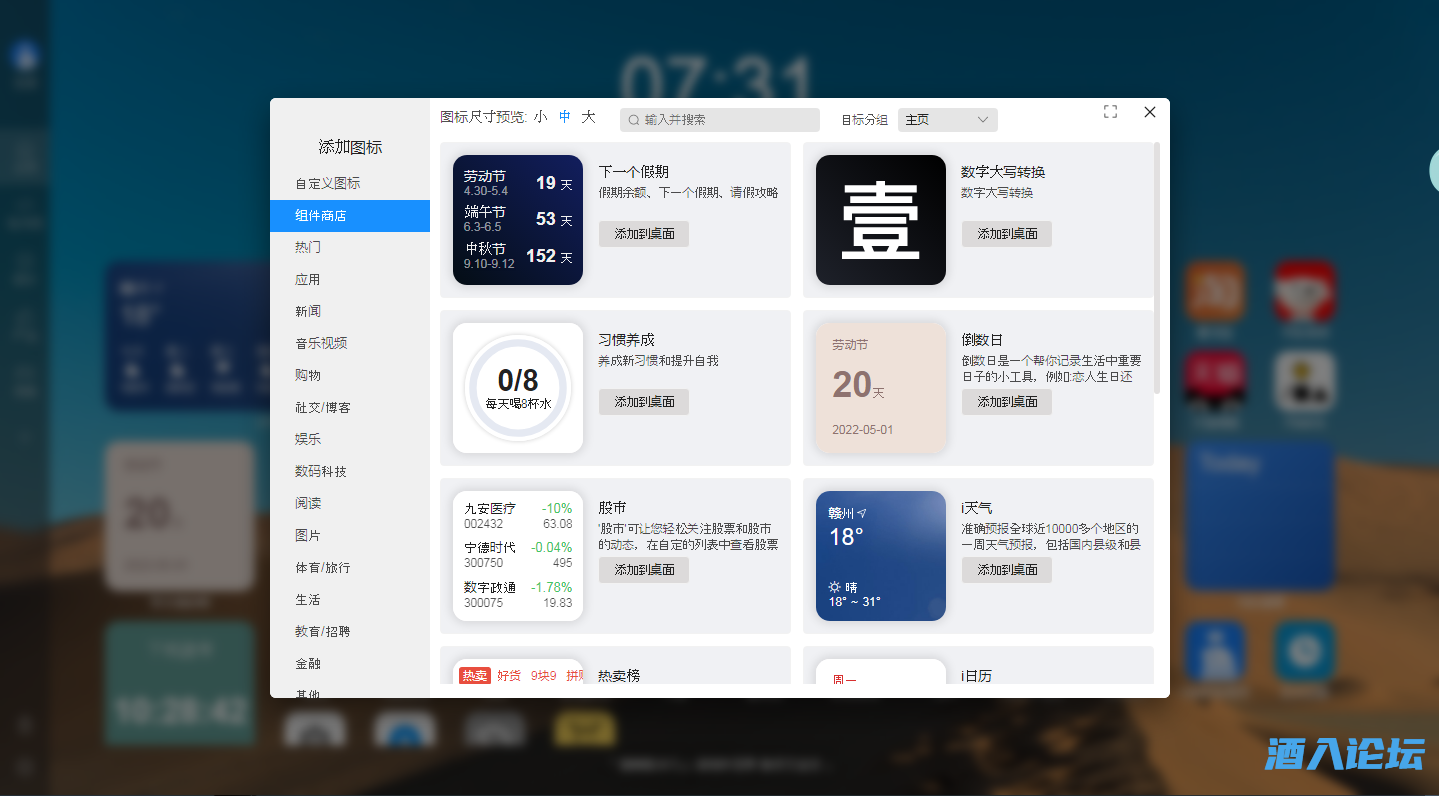The height and width of the screenshot is (796, 1439).
Task: Click the search magnifier icon
Action: point(634,120)
